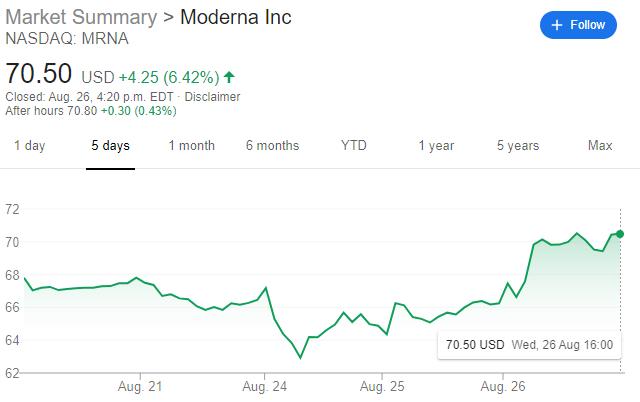The width and height of the screenshot is (640, 402).
Task: Click the Market Summary breadcrumb
Action: 81,18
